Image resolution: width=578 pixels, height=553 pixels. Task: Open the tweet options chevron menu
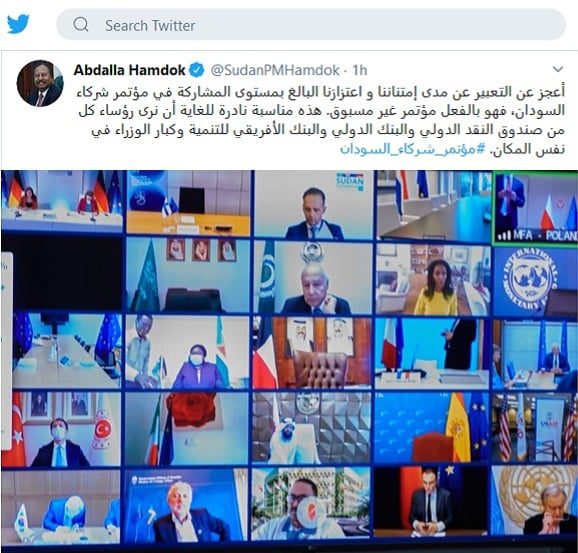pos(558,69)
